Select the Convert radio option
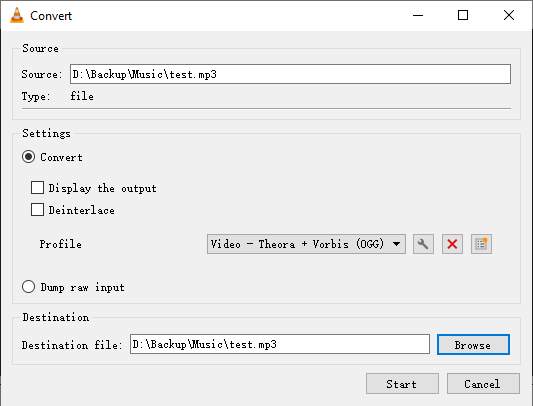The image size is (533, 406). pos(29,157)
